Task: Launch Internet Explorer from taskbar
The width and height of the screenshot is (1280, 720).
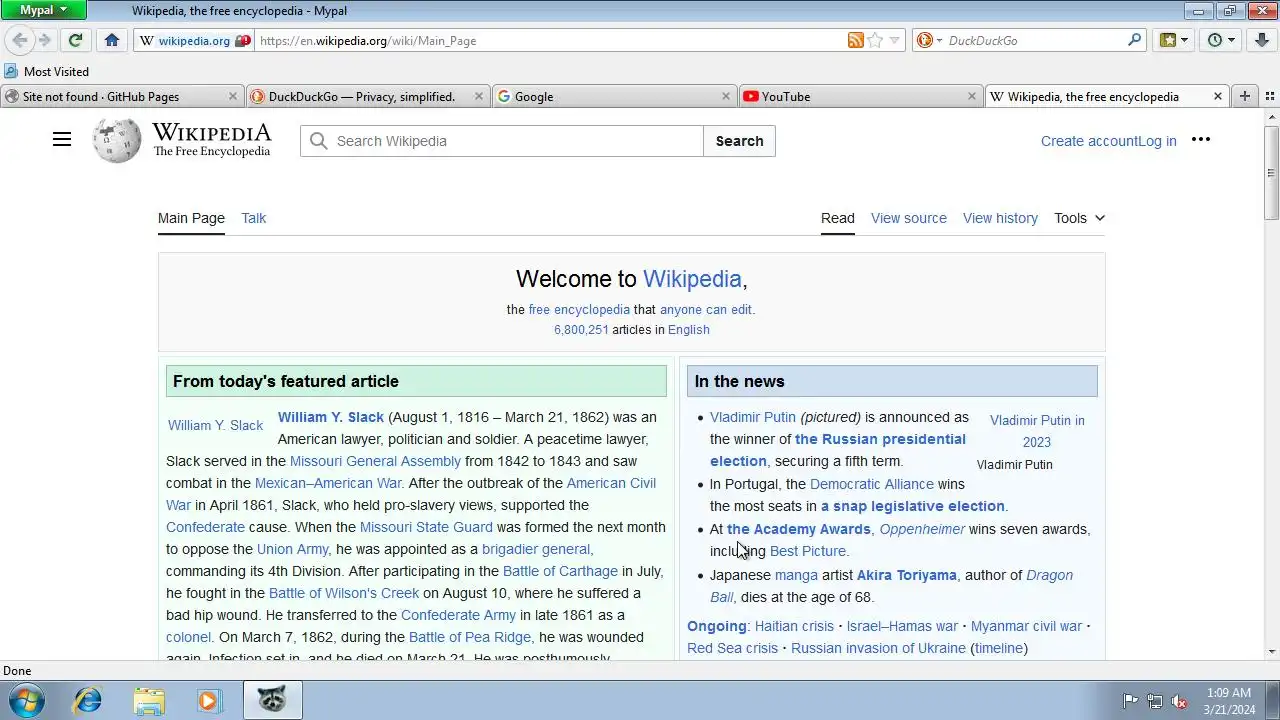Action: 88,701
